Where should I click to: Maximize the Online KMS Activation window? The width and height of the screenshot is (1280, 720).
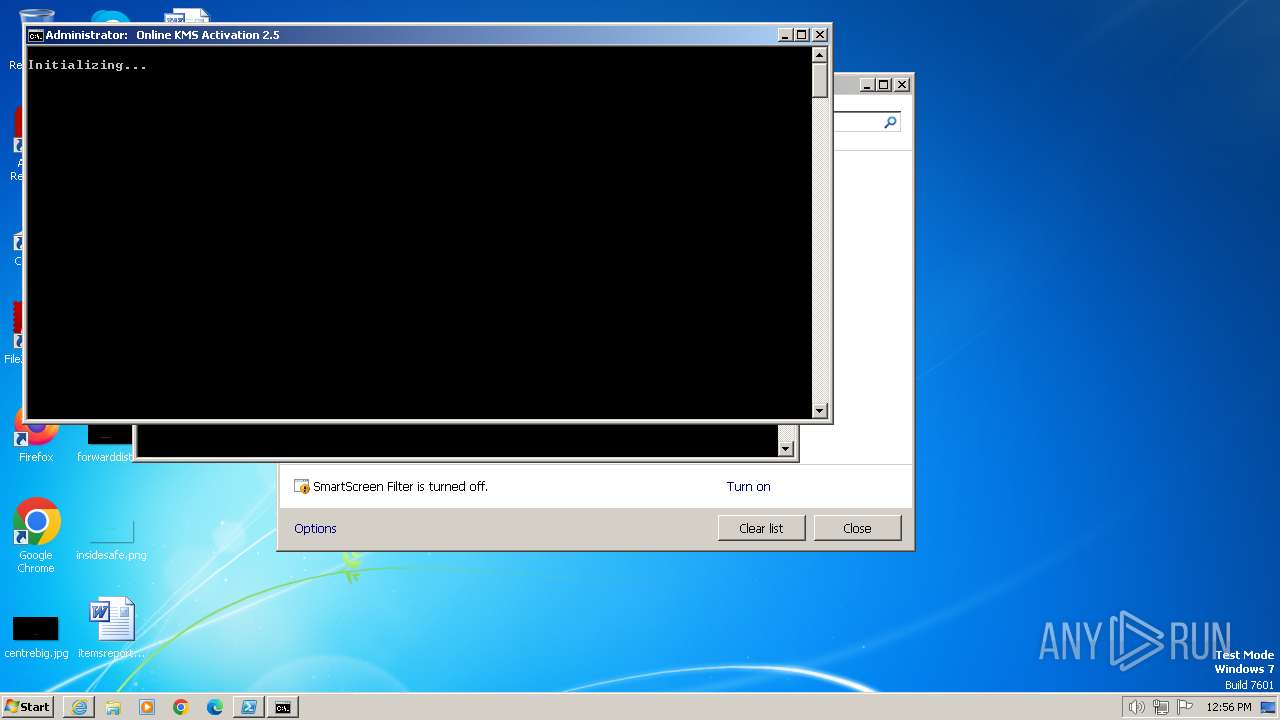[x=801, y=34]
